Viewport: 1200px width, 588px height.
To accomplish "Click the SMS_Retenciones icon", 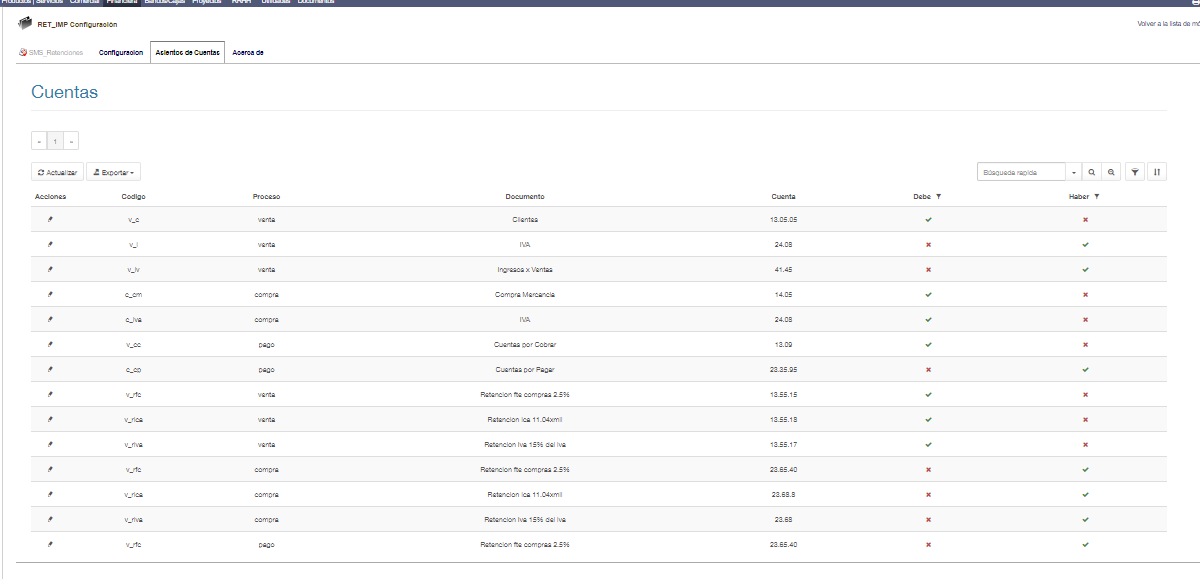I will [22, 52].
